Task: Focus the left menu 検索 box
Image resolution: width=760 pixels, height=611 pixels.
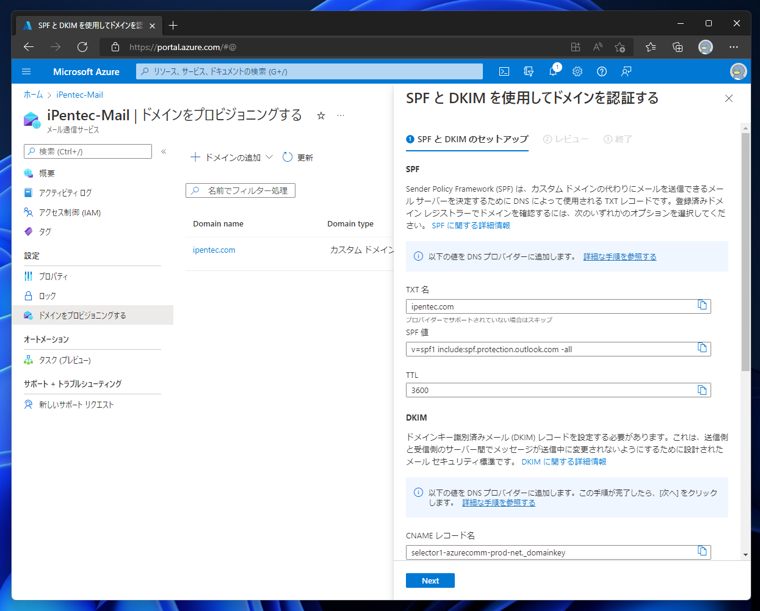Action: pyautogui.click(x=88, y=152)
